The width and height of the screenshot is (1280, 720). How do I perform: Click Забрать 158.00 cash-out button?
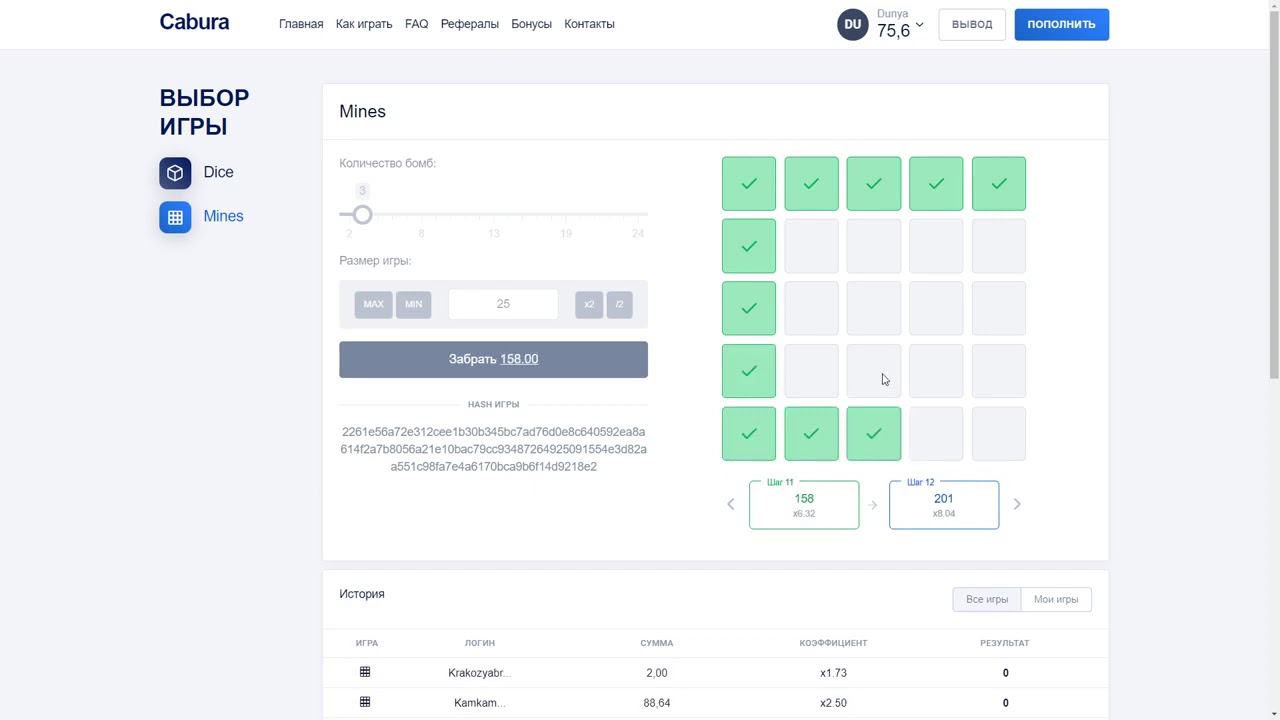(493, 360)
